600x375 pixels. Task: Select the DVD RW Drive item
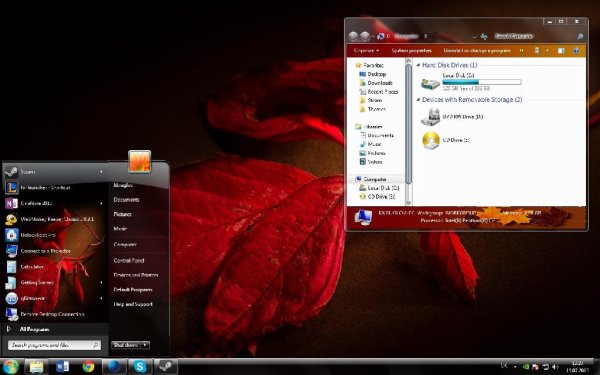click(452, 117)
